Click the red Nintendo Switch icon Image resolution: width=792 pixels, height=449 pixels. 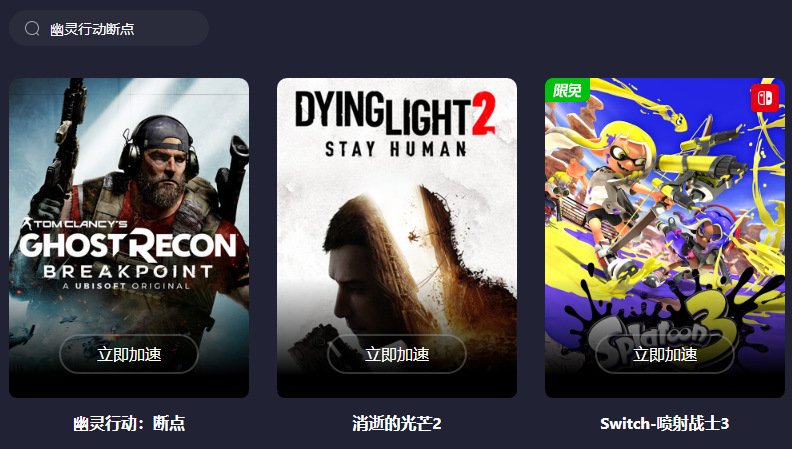click(765, 97)
